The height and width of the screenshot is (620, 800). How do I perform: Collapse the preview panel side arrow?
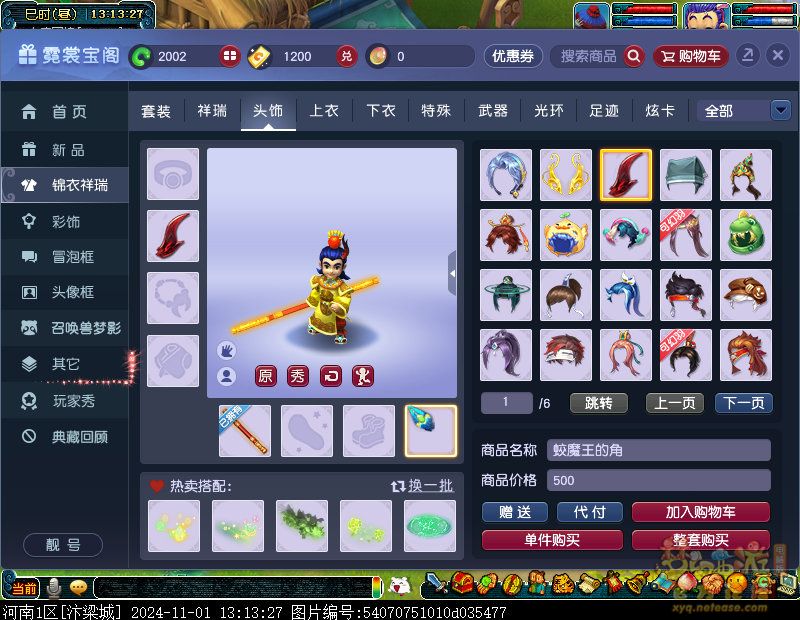[452, 274]
